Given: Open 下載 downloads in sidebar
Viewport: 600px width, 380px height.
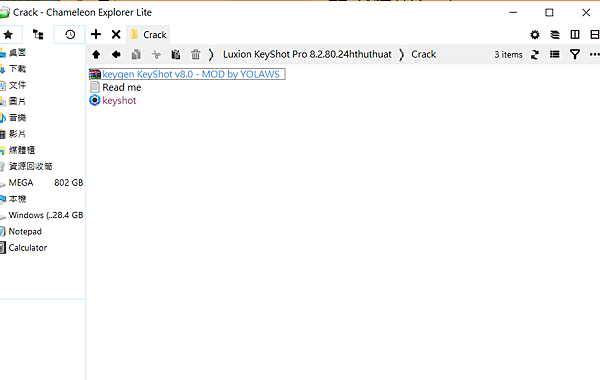Looking at the screenshot, I should coord(17,69).
